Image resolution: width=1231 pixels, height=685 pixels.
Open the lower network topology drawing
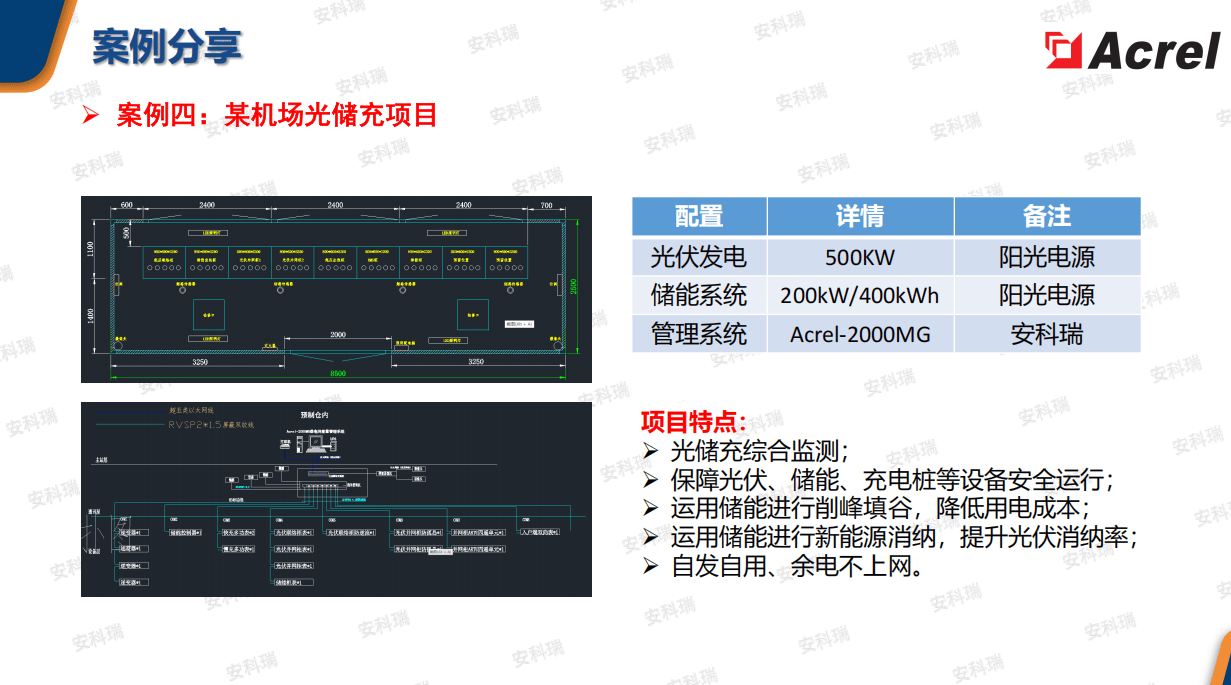point(336,500)
